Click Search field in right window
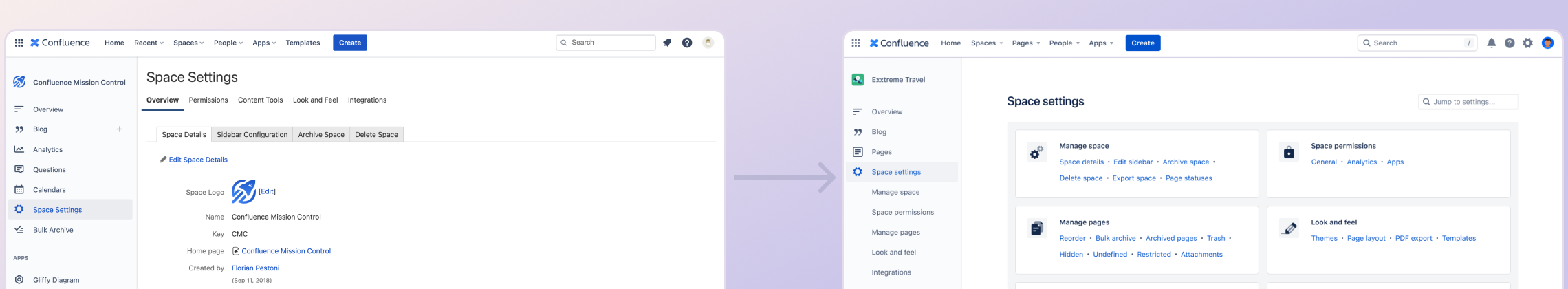 [1417, 43]
